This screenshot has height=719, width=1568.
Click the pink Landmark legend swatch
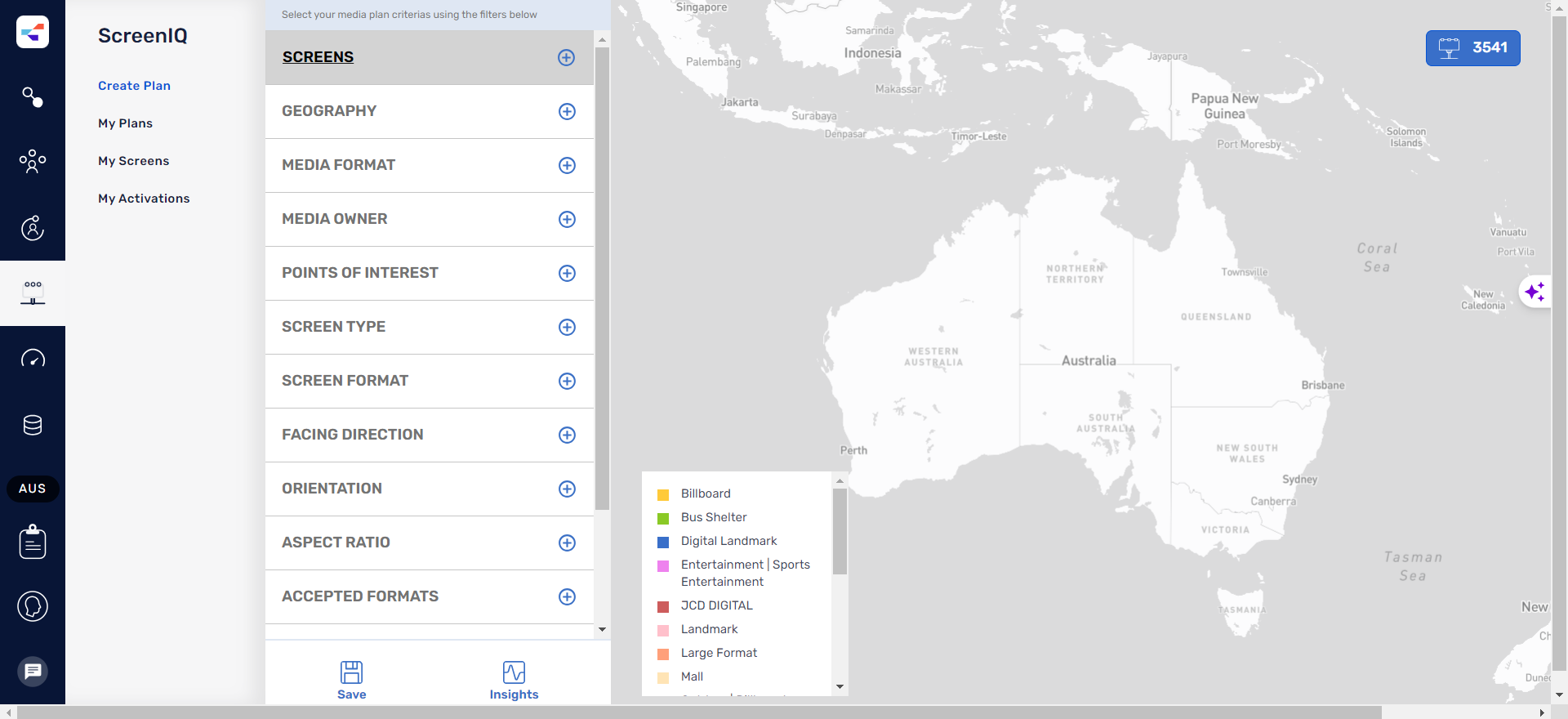point(663,630)
